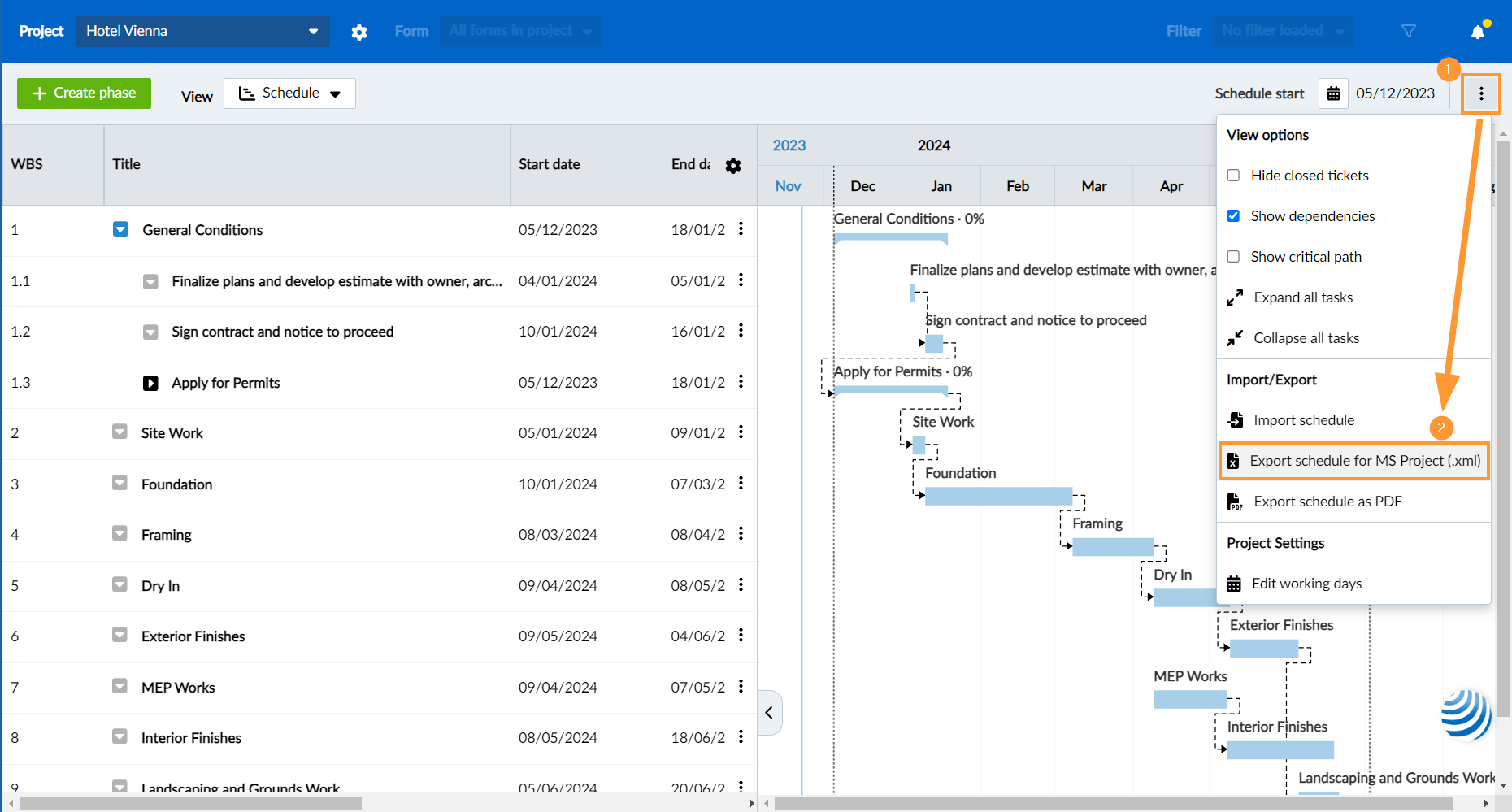Click the project settings gear icon
Image resolution: width=1512 pixels, height=812 pixels.
click(x=359, y=31)
